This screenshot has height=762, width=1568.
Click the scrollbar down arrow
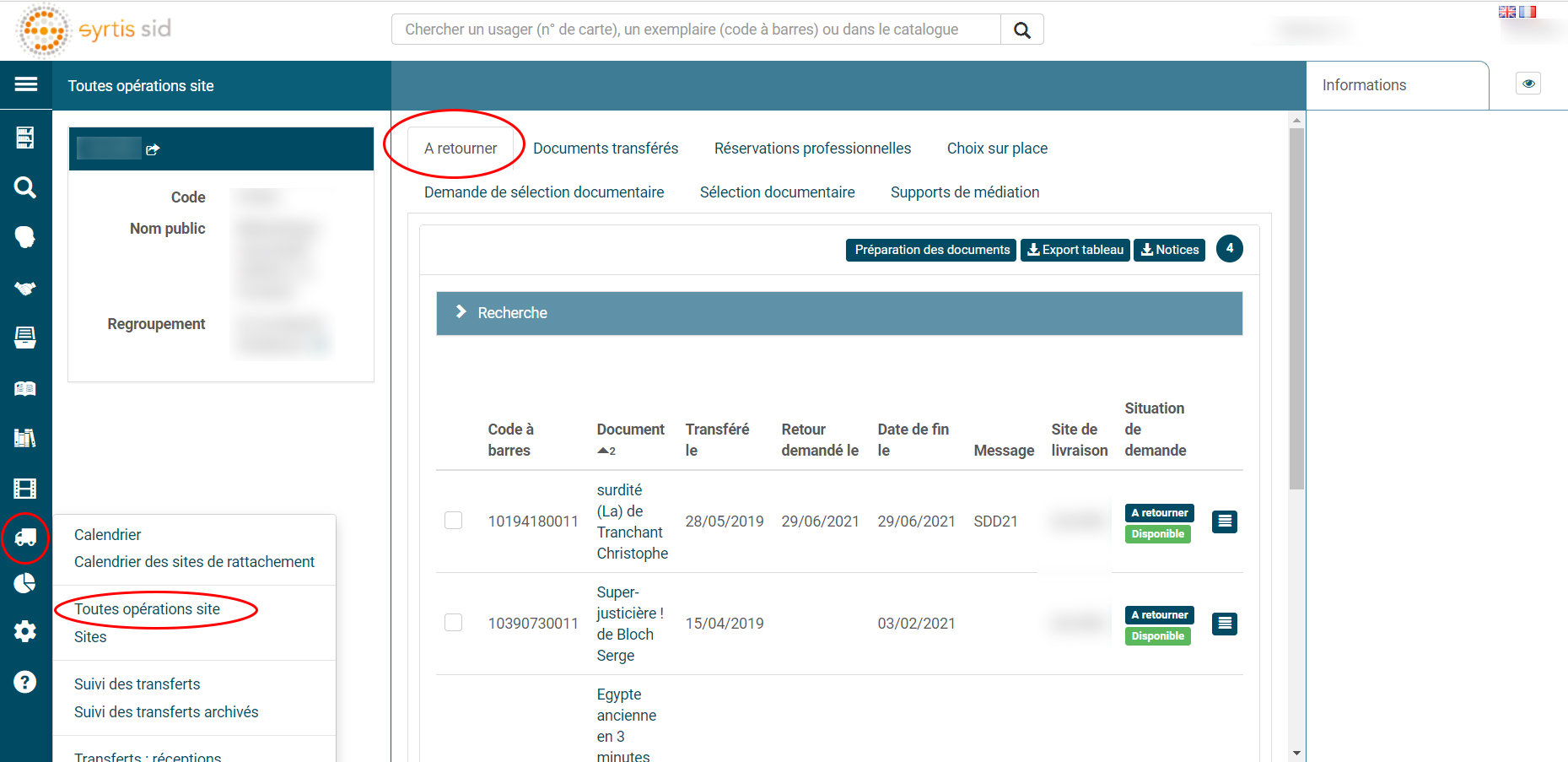click(1296, 753)
